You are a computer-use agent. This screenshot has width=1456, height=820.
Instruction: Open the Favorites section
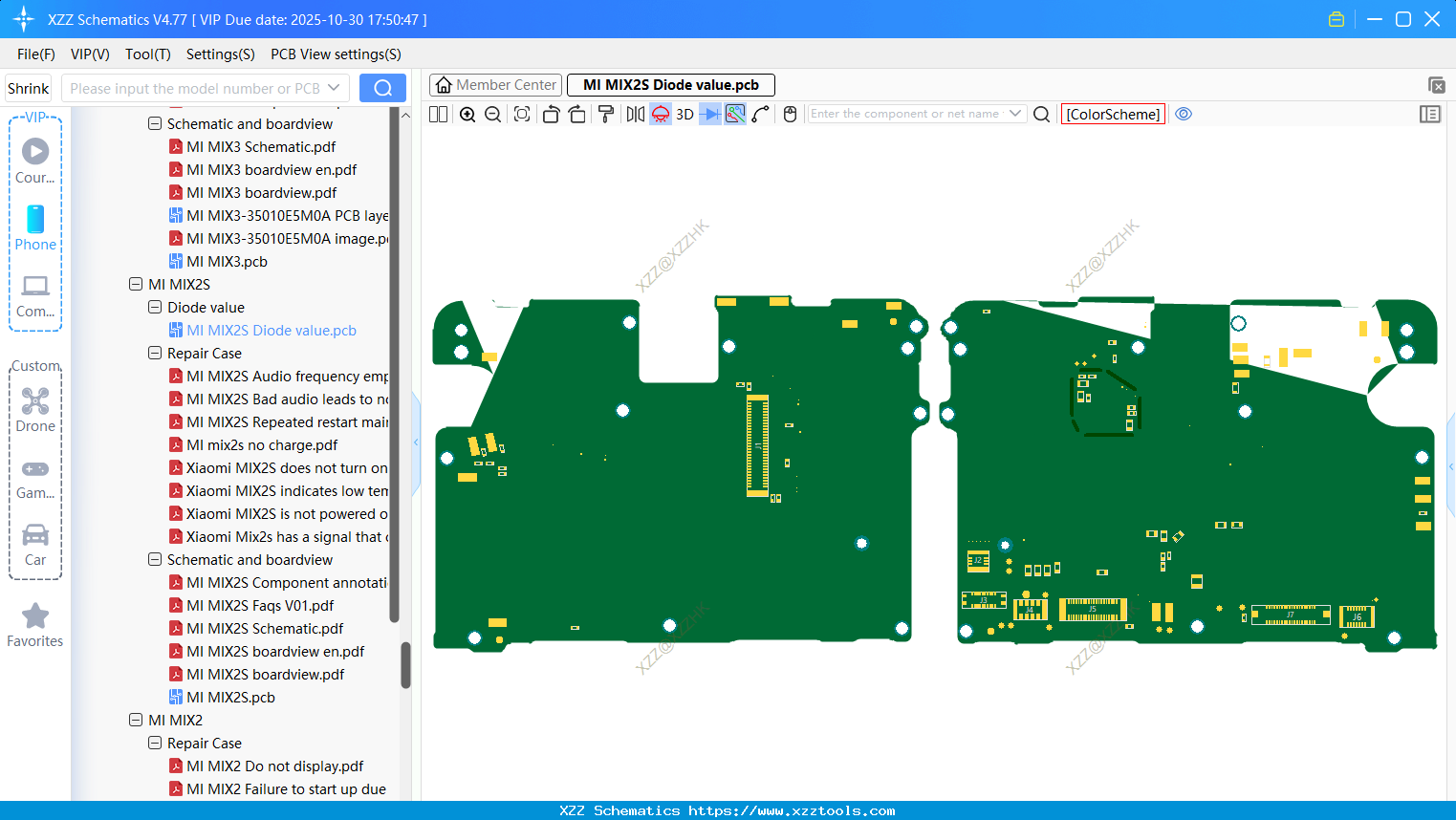coord(35,626)
